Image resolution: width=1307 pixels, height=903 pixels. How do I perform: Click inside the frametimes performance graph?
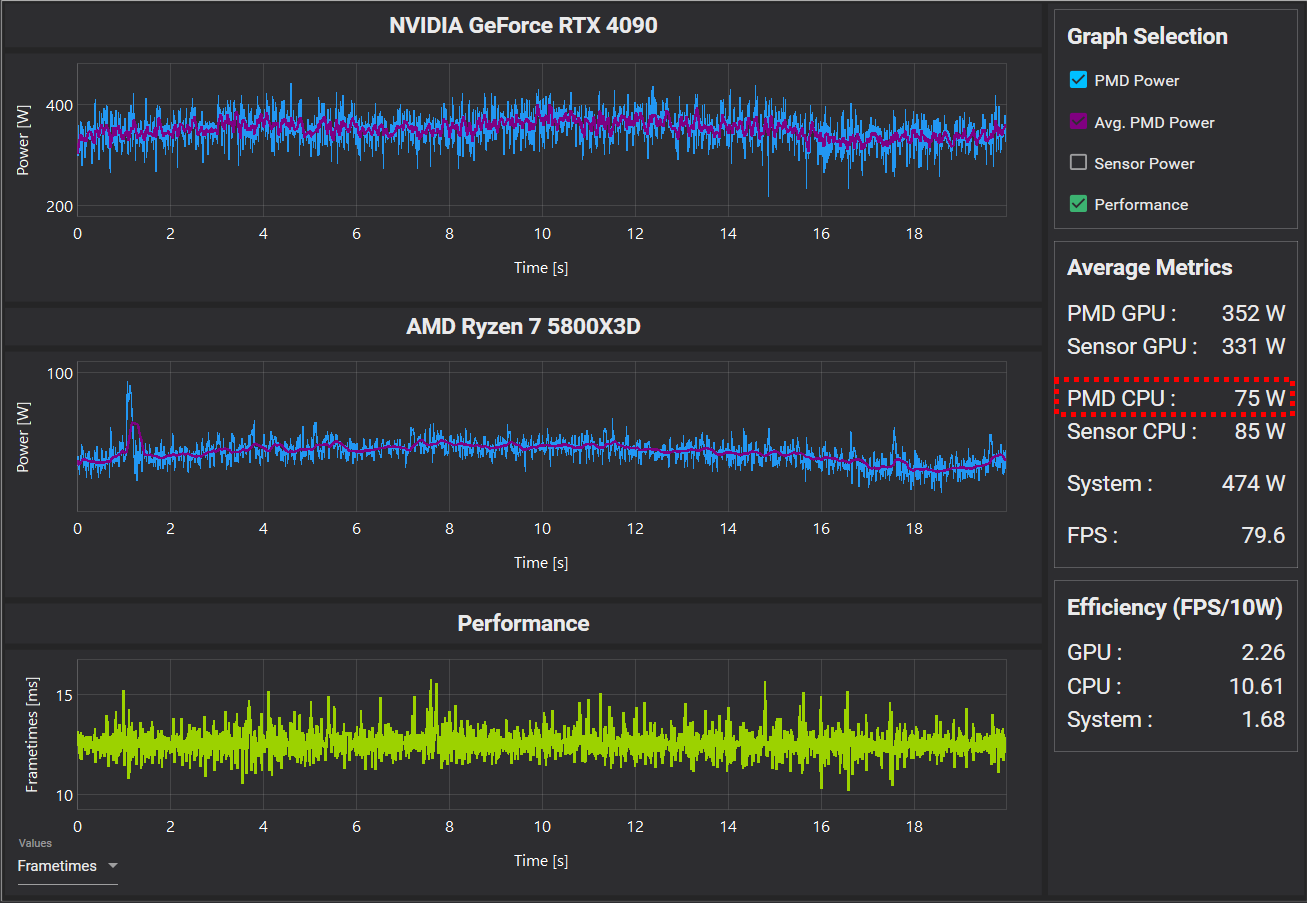(541, 735)
